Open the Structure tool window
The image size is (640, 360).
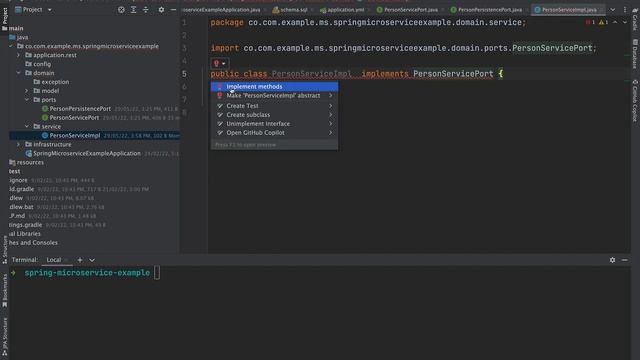point(4,250)
